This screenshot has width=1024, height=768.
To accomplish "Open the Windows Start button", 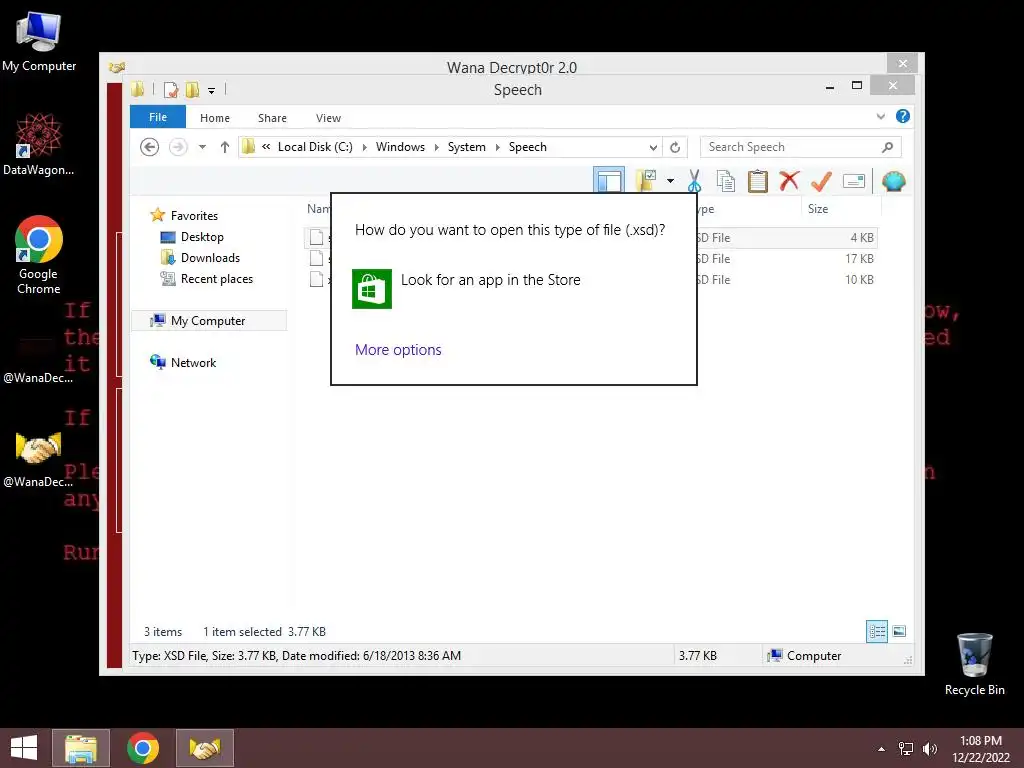I will 24,748.
